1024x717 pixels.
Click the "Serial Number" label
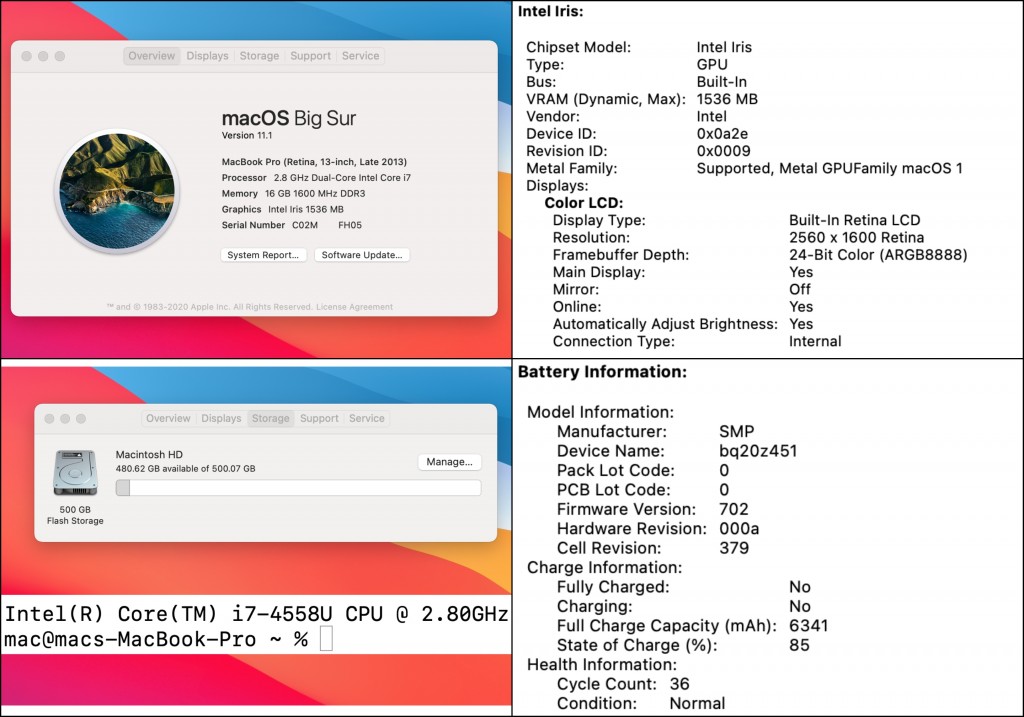[x=253, y=225]
